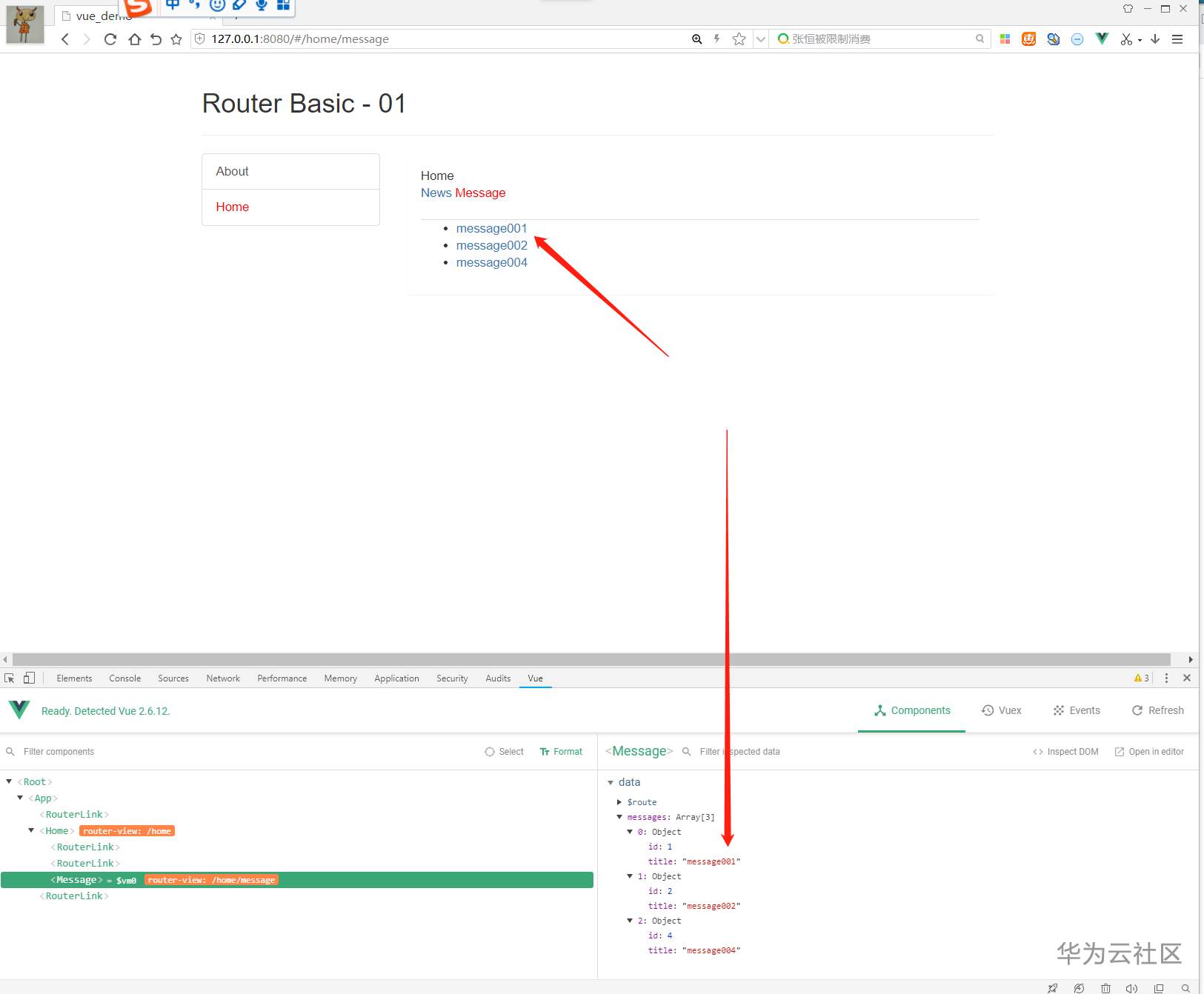Open the browser home page icon

134,39
